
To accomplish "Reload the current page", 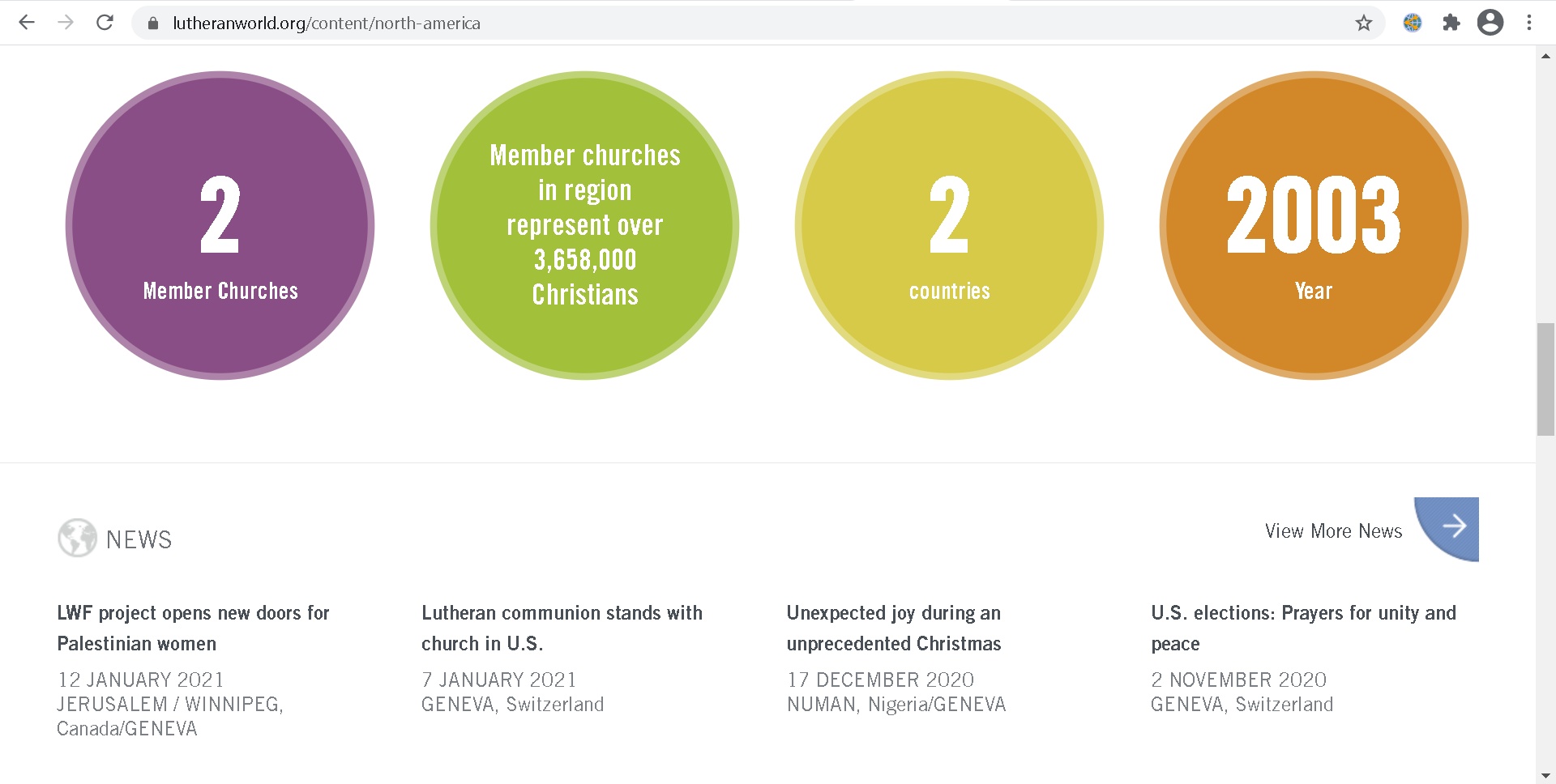I will (x=105, y=23).
